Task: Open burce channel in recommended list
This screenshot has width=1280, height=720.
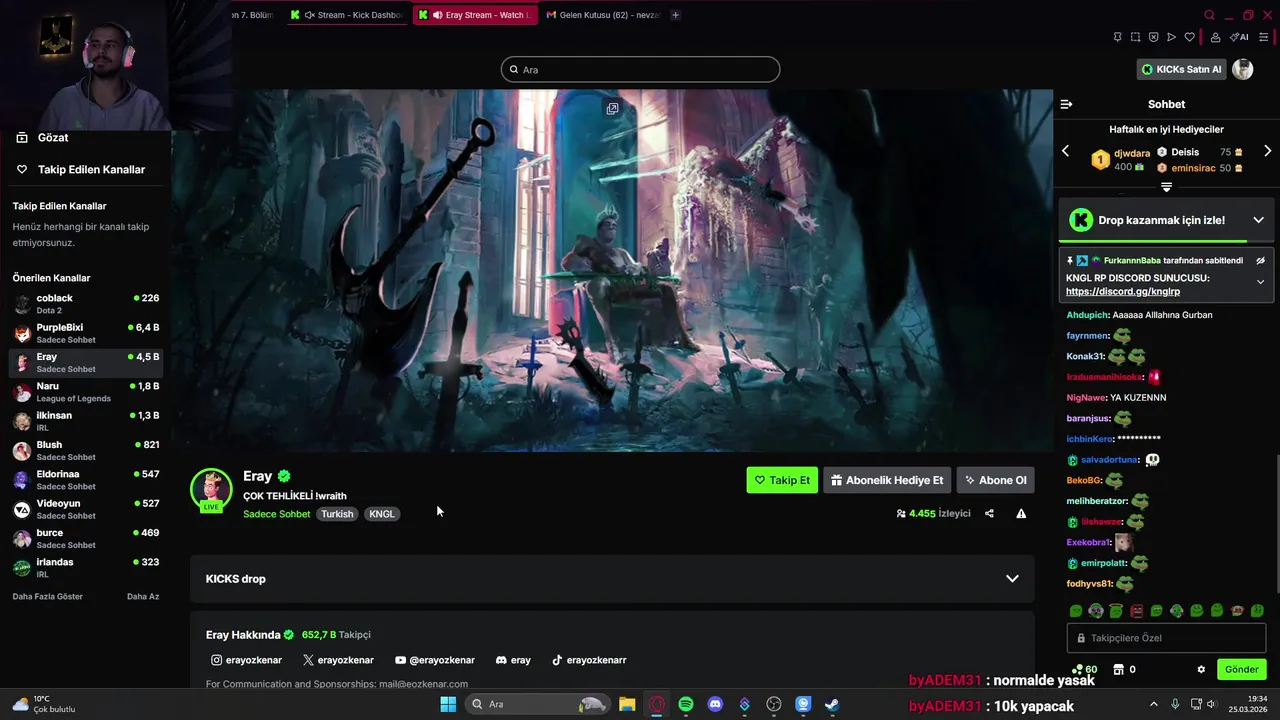Action: pyautogui.click(x=85, y=538)
